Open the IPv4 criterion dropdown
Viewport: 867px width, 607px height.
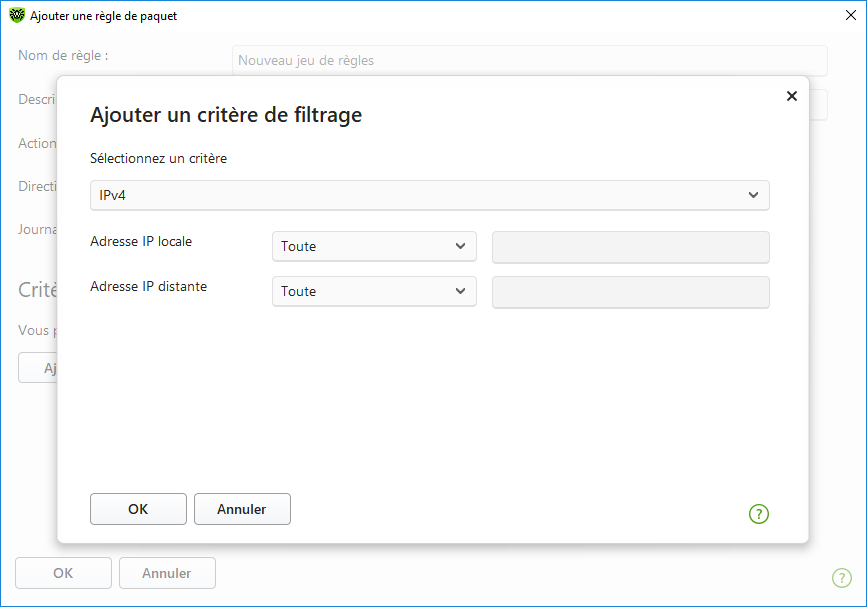(x=429, y=195)
